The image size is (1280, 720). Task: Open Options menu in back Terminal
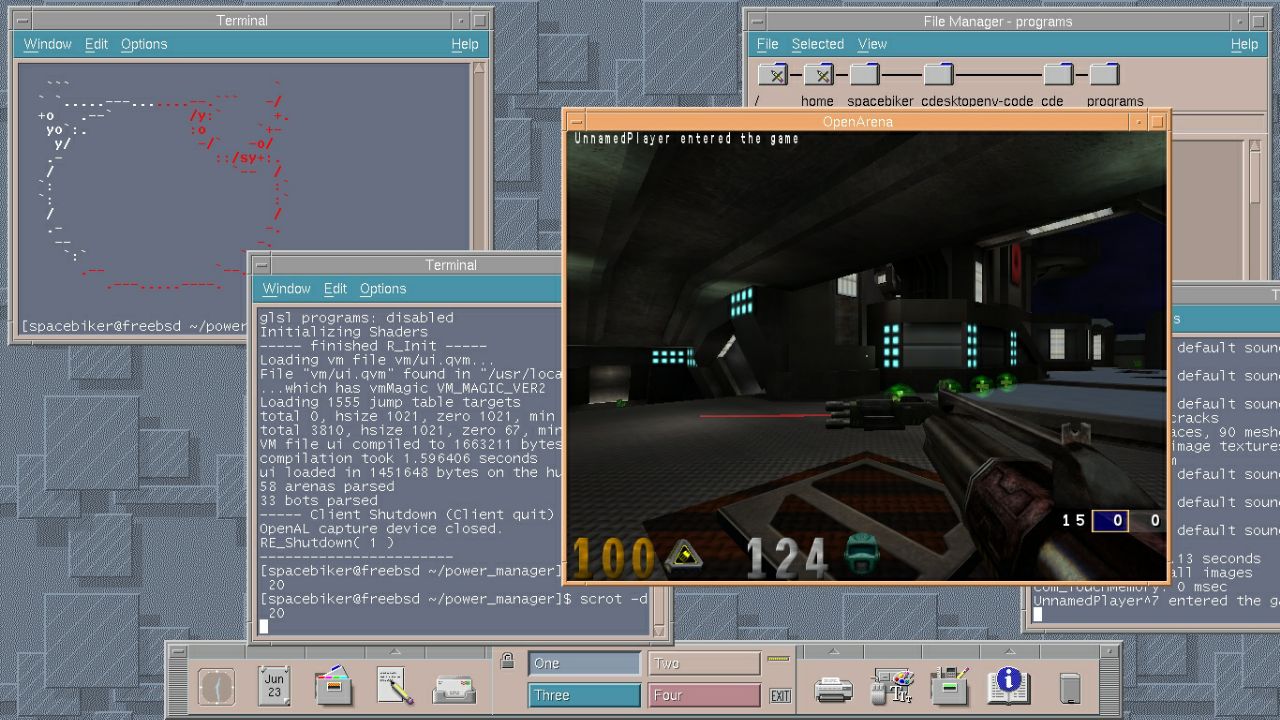coord(144,44)
